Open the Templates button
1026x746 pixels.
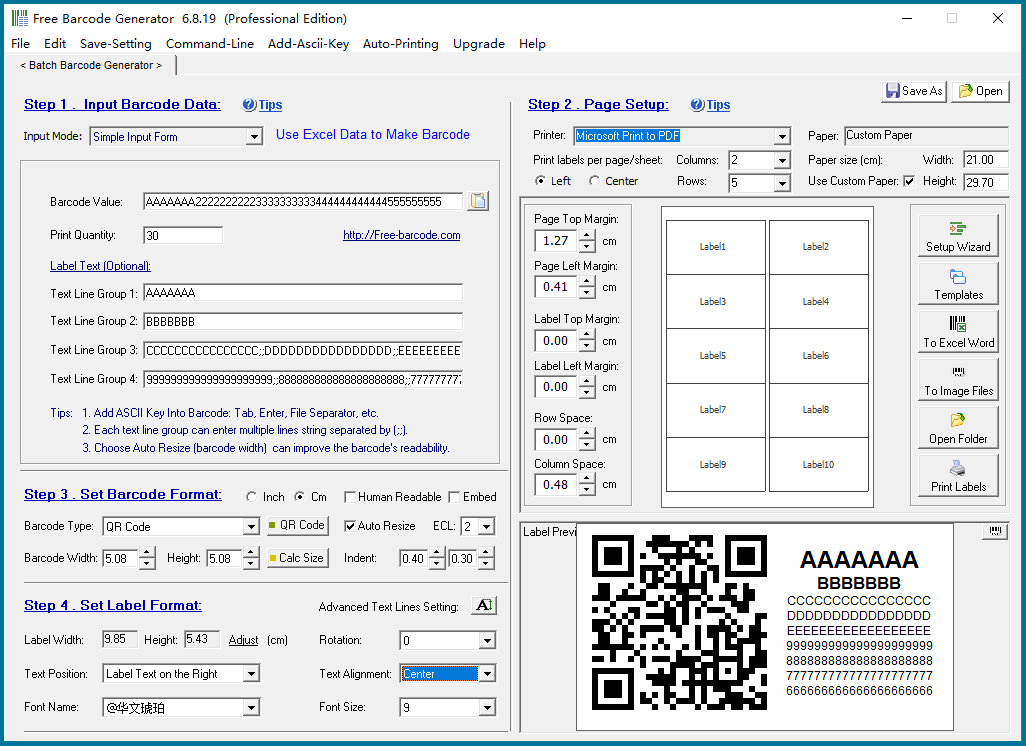click(958, 285)
